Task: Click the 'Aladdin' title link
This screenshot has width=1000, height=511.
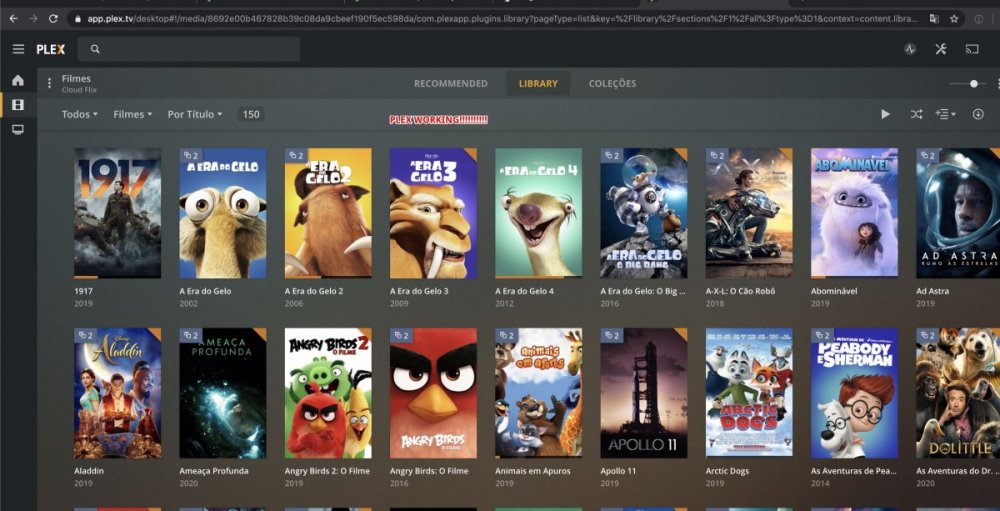Action: pyautogui.click(x=89, y=471)
